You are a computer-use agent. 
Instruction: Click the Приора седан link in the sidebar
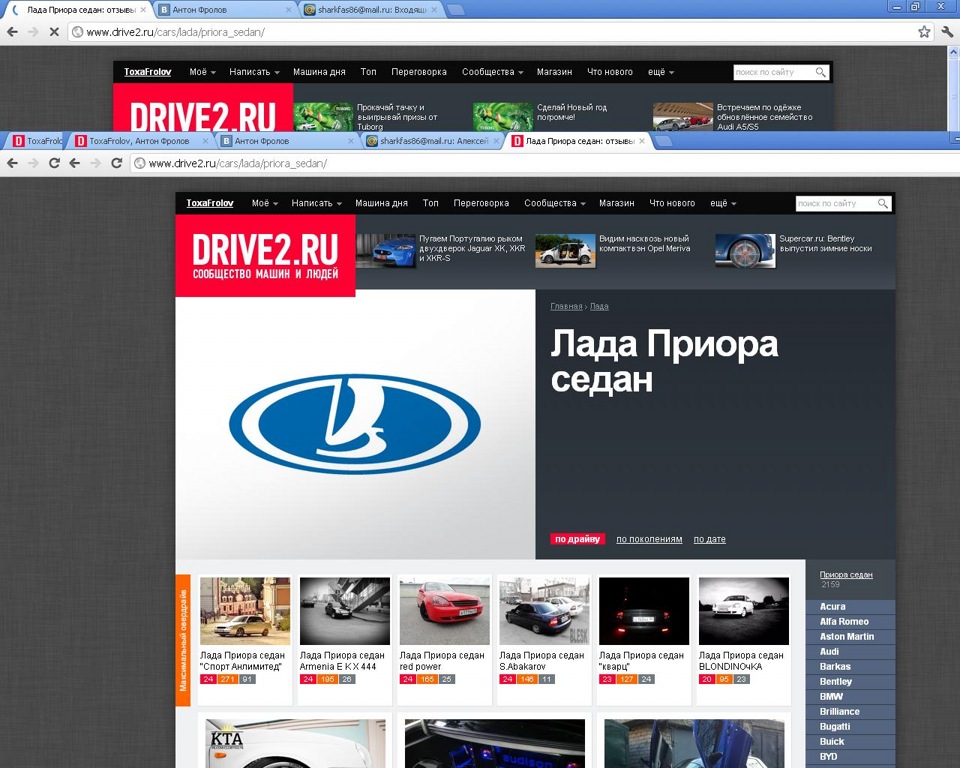846,574
